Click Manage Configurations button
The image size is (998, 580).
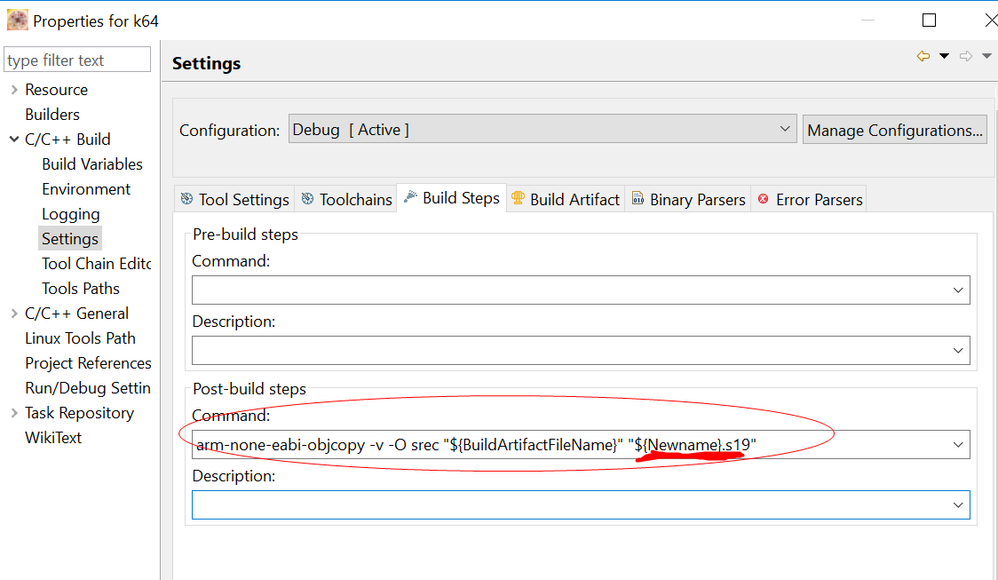click(895, 130)
